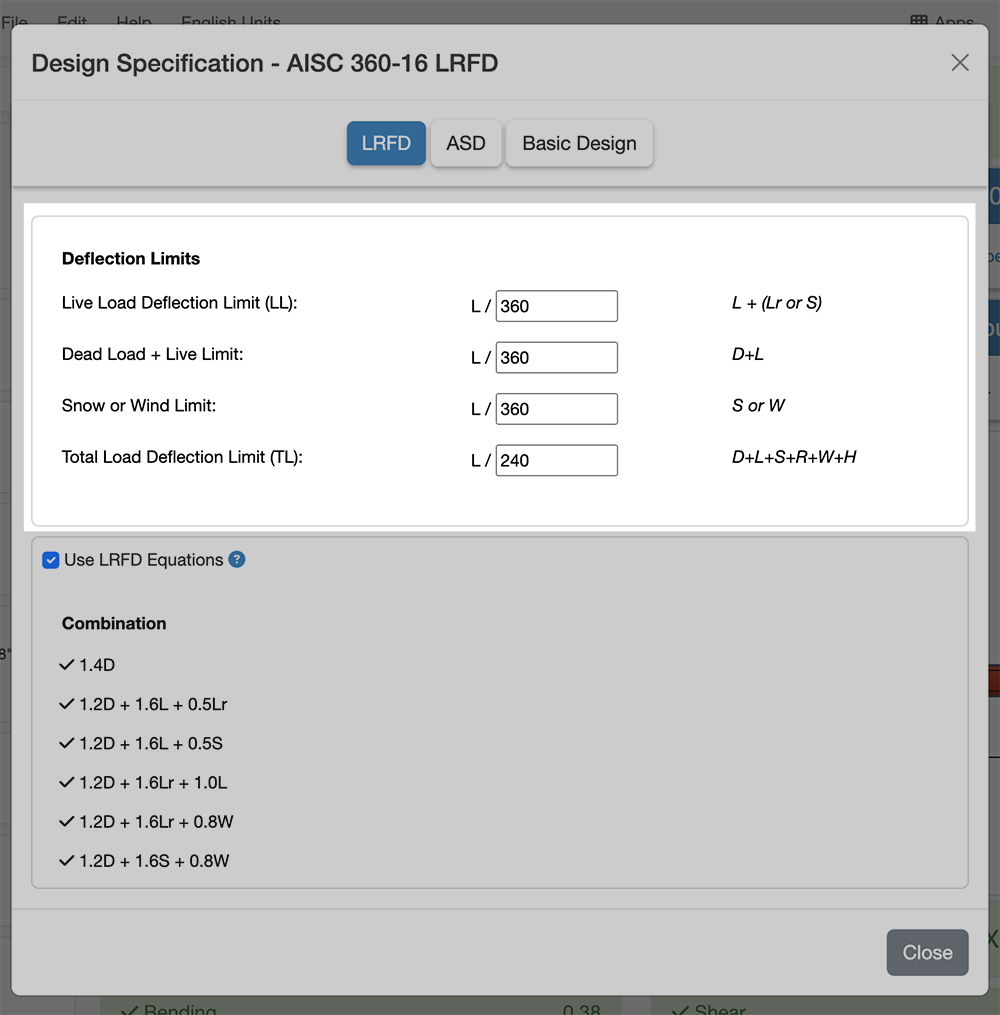
Task: Click the D+L+S+R+W+H label
Action: (x=794, y=457)
